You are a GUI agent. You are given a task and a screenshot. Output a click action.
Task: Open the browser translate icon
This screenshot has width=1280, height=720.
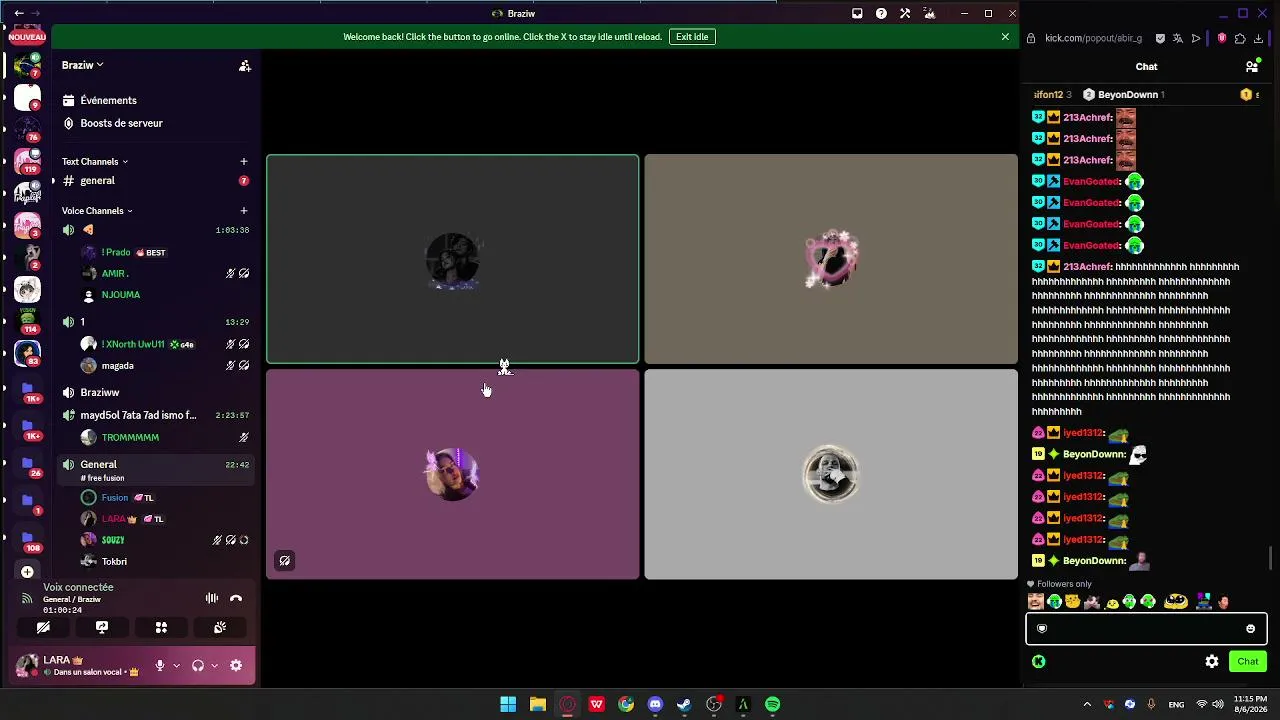click(x=1178, y=38)
